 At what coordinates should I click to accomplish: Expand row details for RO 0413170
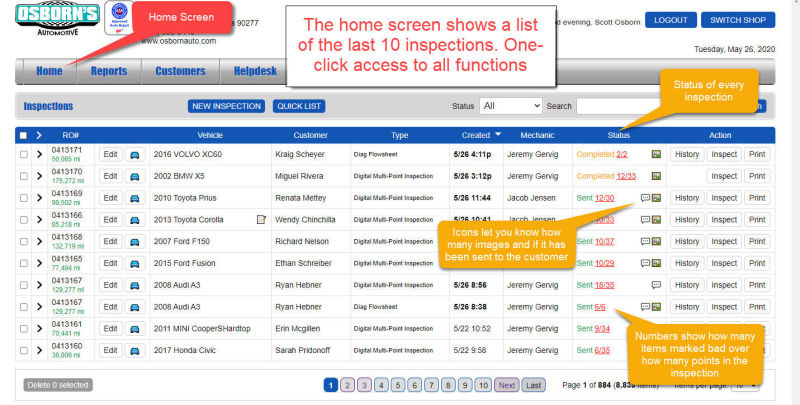pyautogui.click(x=39, y=176)
